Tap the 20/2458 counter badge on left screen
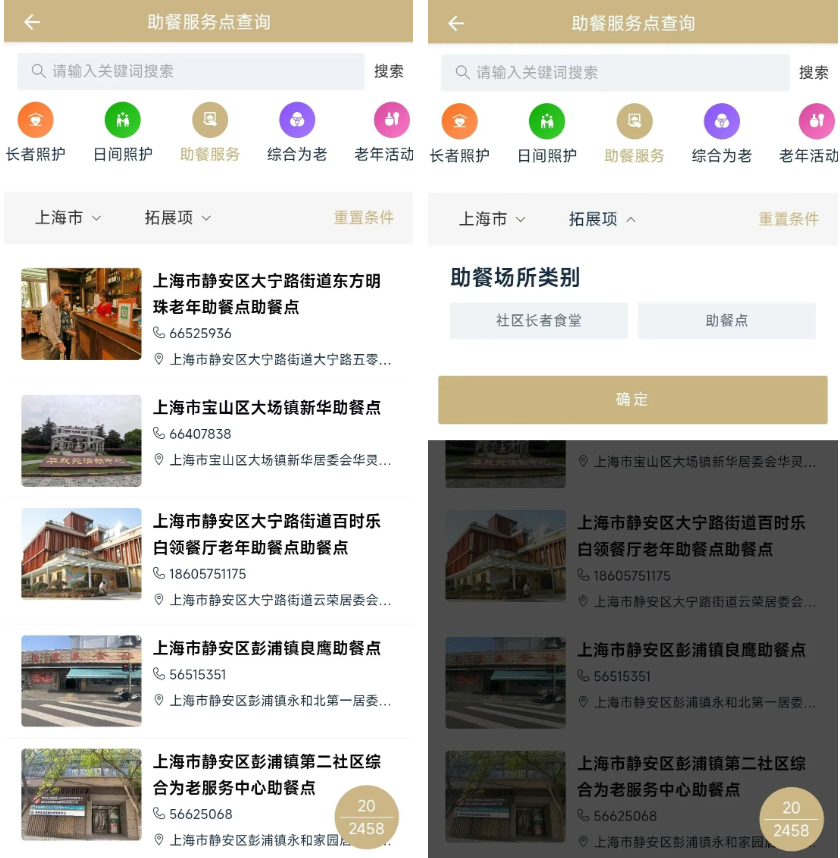The image size is (840, 858). pos(366,817)
